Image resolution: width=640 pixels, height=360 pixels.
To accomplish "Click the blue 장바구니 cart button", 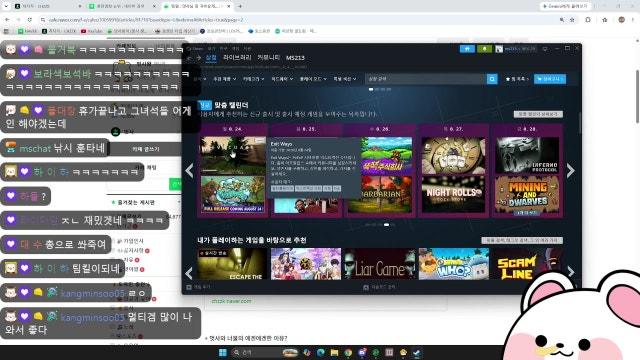I will [x=550, y=79].
